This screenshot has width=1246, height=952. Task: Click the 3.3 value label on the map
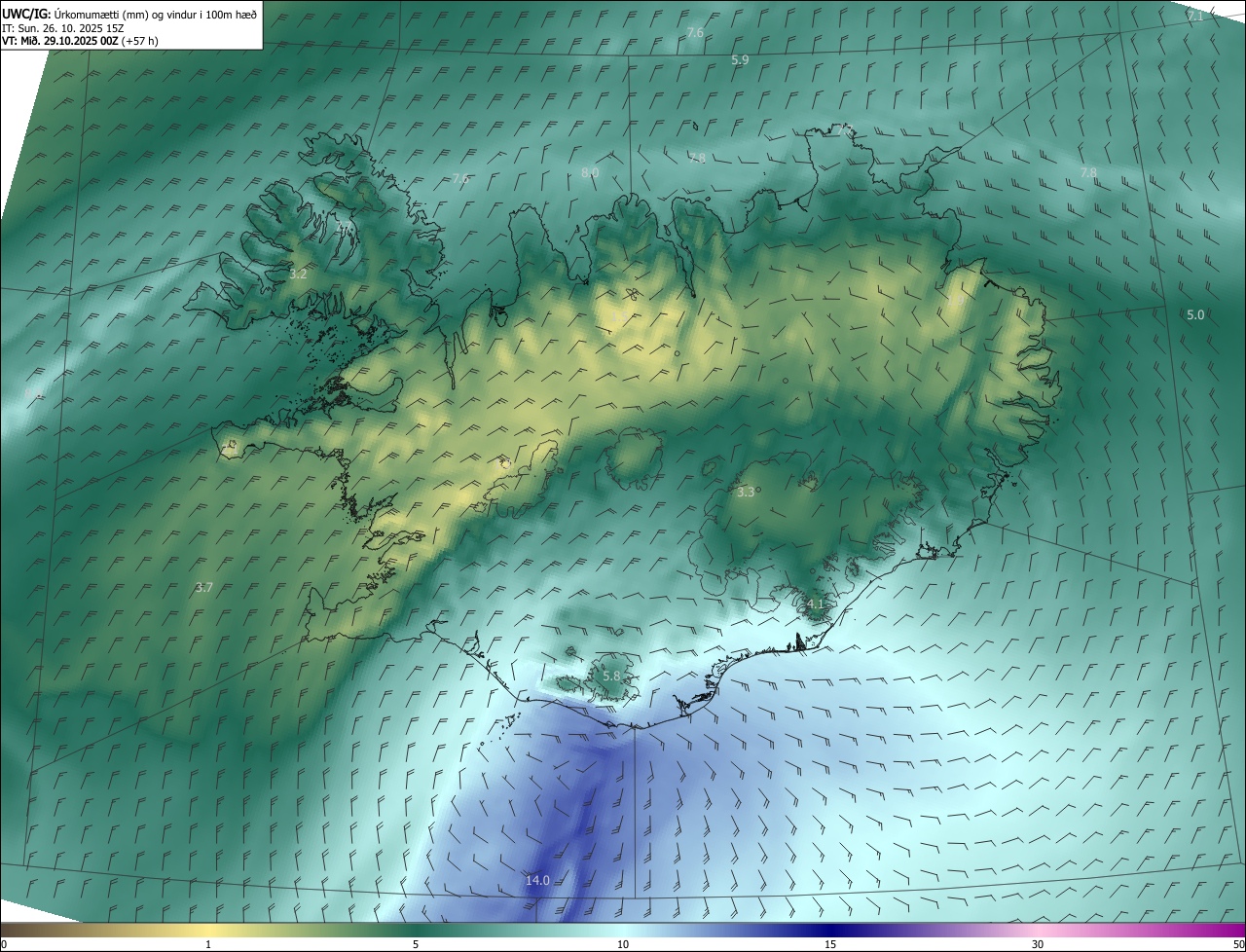pos(746,493)
